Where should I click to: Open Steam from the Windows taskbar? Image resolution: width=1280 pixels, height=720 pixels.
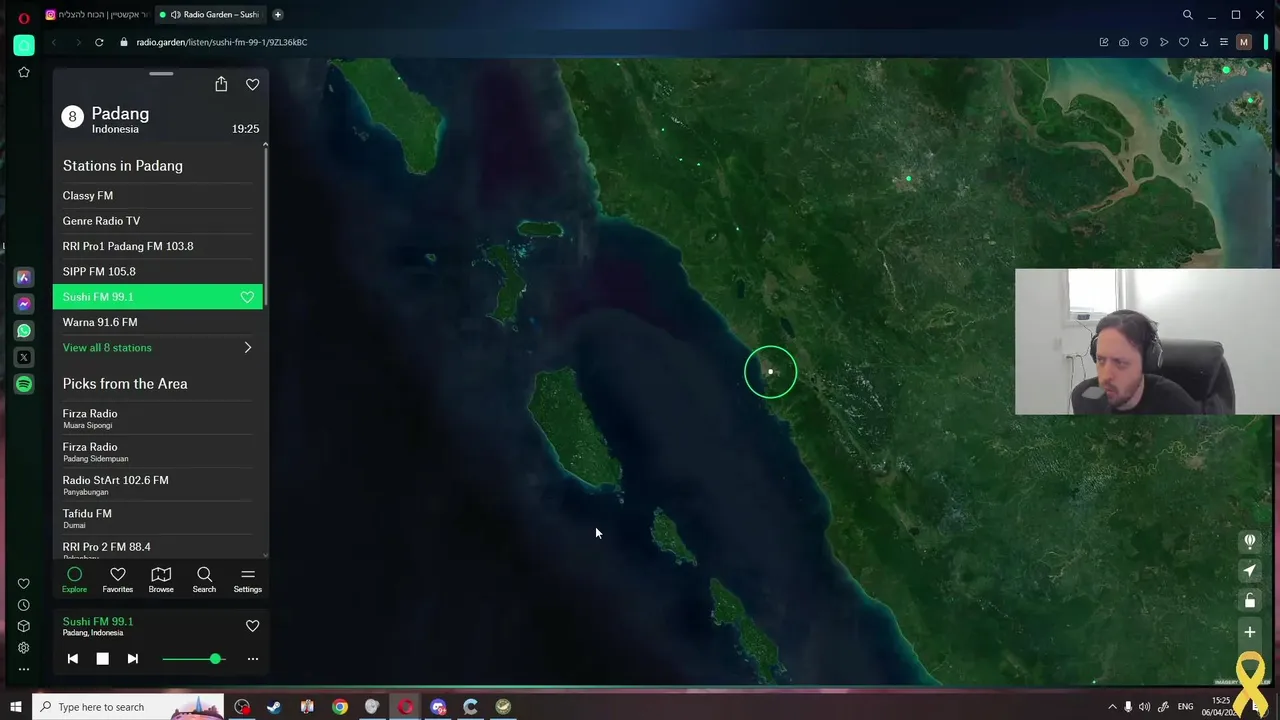click(274, 707)
